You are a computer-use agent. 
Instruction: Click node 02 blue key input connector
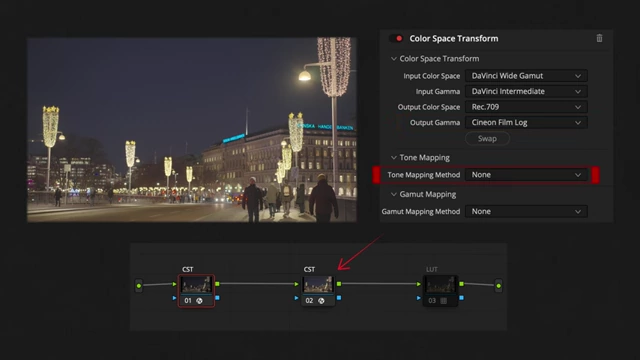click(296, 298)
